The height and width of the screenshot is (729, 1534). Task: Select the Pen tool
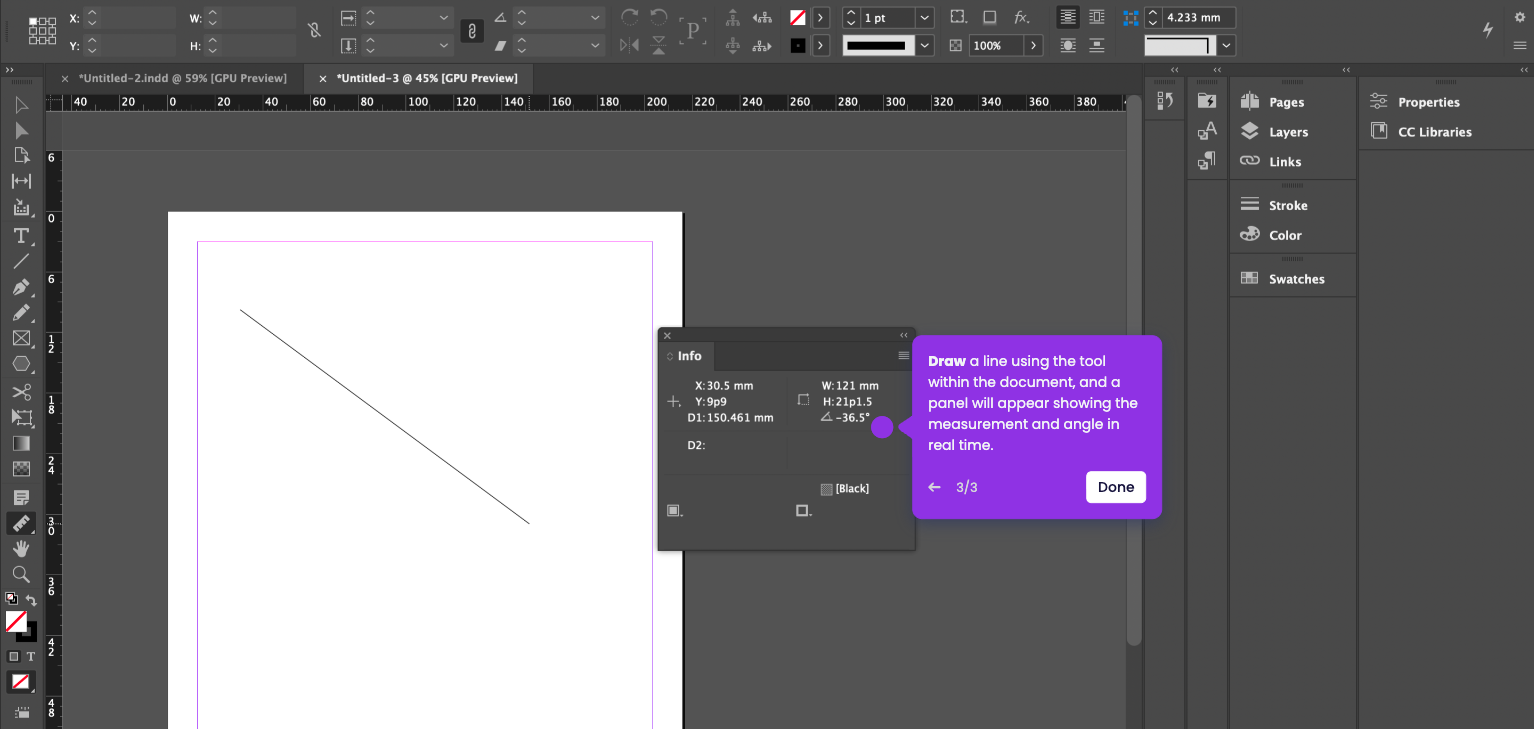(21, 287)
